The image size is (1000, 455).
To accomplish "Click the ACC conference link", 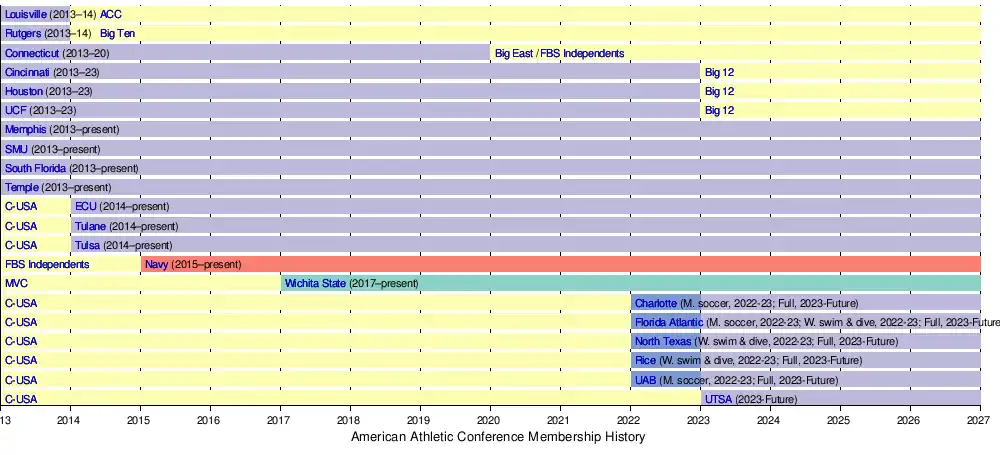I will (111, 14).
